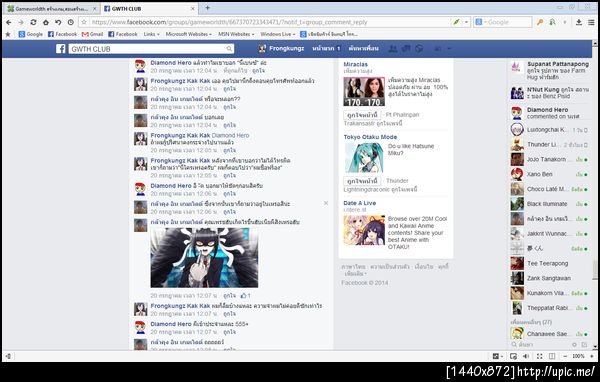Open privacy shortcuts lock icon
Viewport: 600px width, 382px height.
(438, 49)
